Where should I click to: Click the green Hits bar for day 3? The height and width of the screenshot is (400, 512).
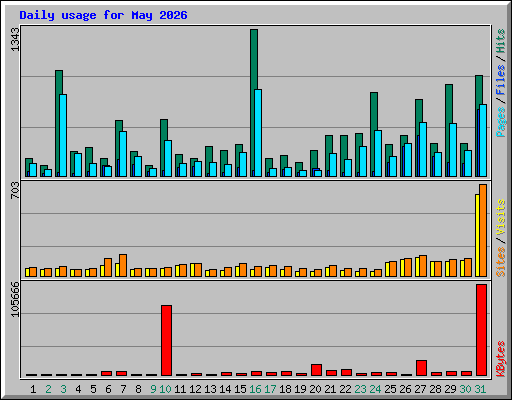point(59,82)
